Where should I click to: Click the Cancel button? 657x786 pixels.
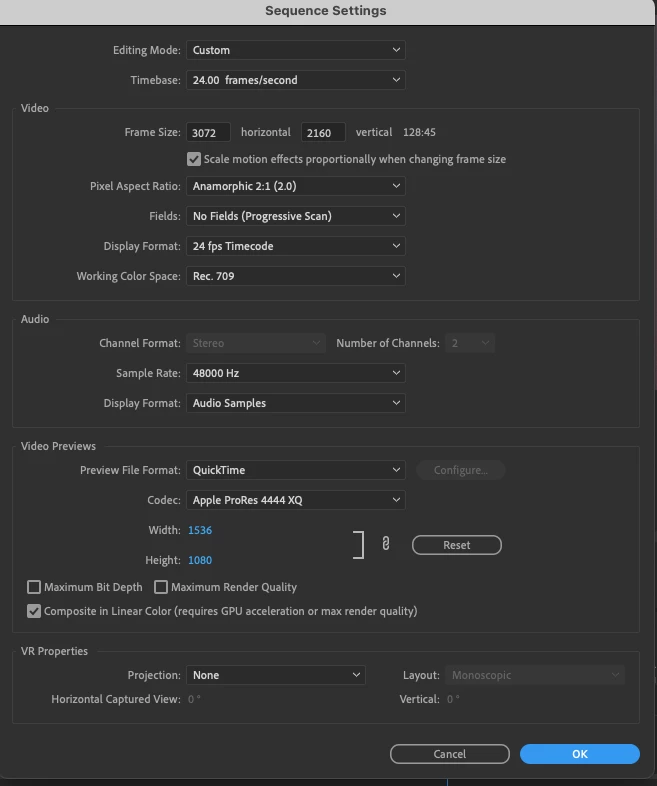click(450, 754)
